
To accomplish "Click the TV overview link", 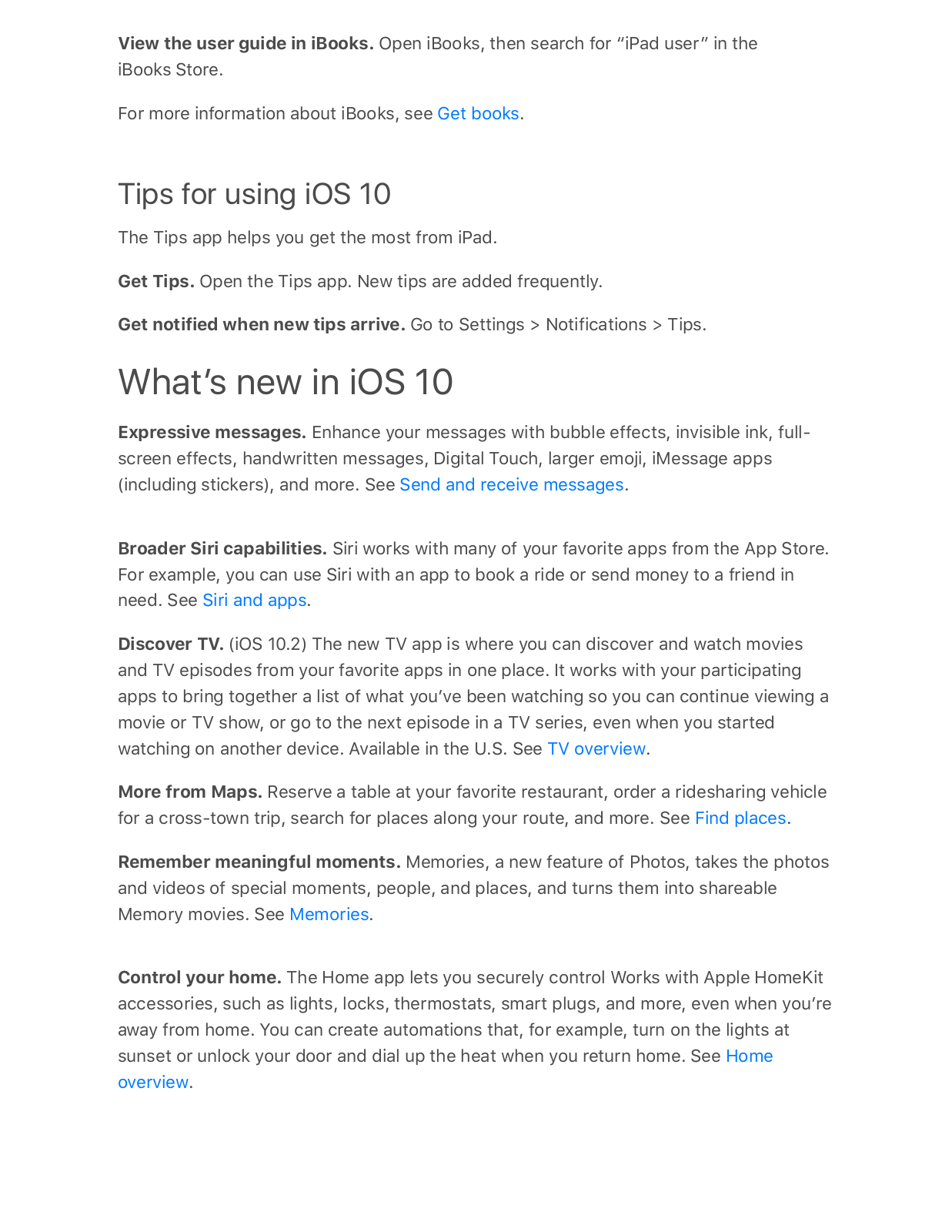I will tap(596, 749).
